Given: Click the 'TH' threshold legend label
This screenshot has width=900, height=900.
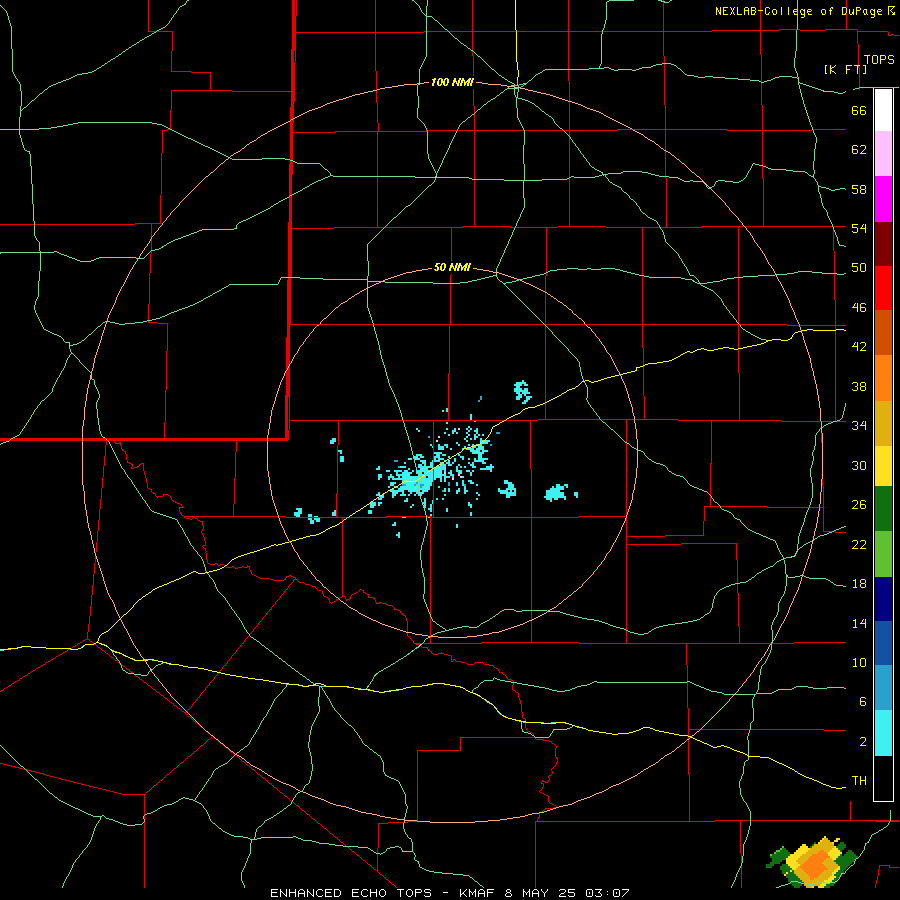Looking at the screenshot, I should [x=859, y=781].
